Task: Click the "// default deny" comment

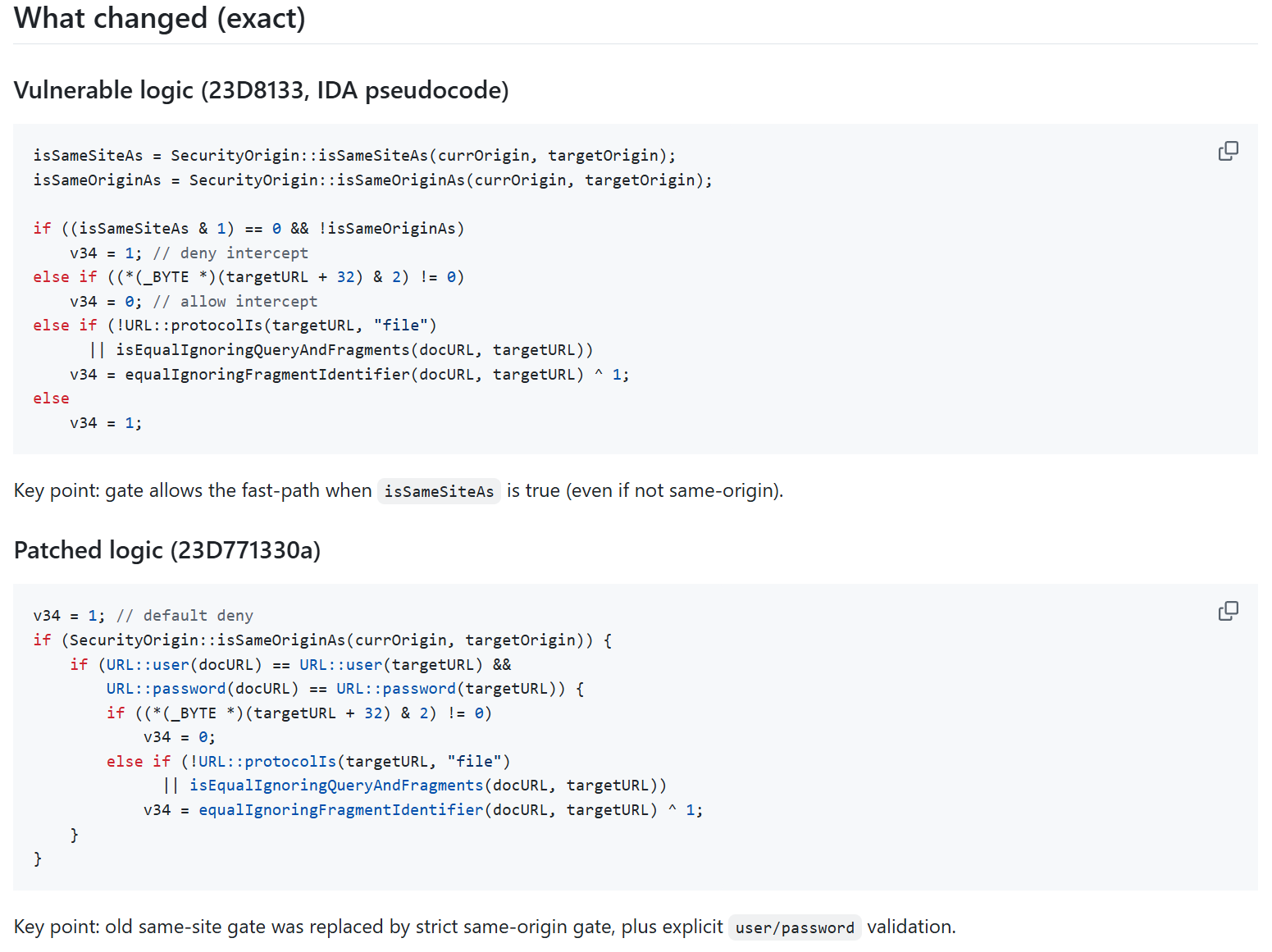Action: tap(185, 616)
